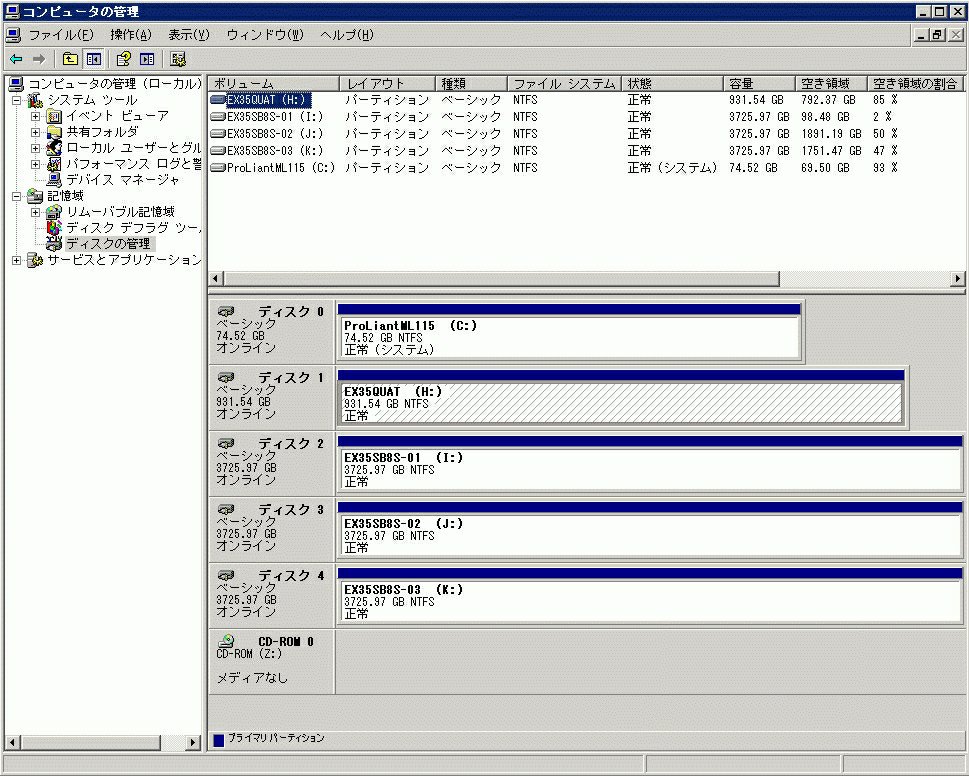
Task: Open the ウィンドウ(W) menu
Action: (x=264, y=35)
